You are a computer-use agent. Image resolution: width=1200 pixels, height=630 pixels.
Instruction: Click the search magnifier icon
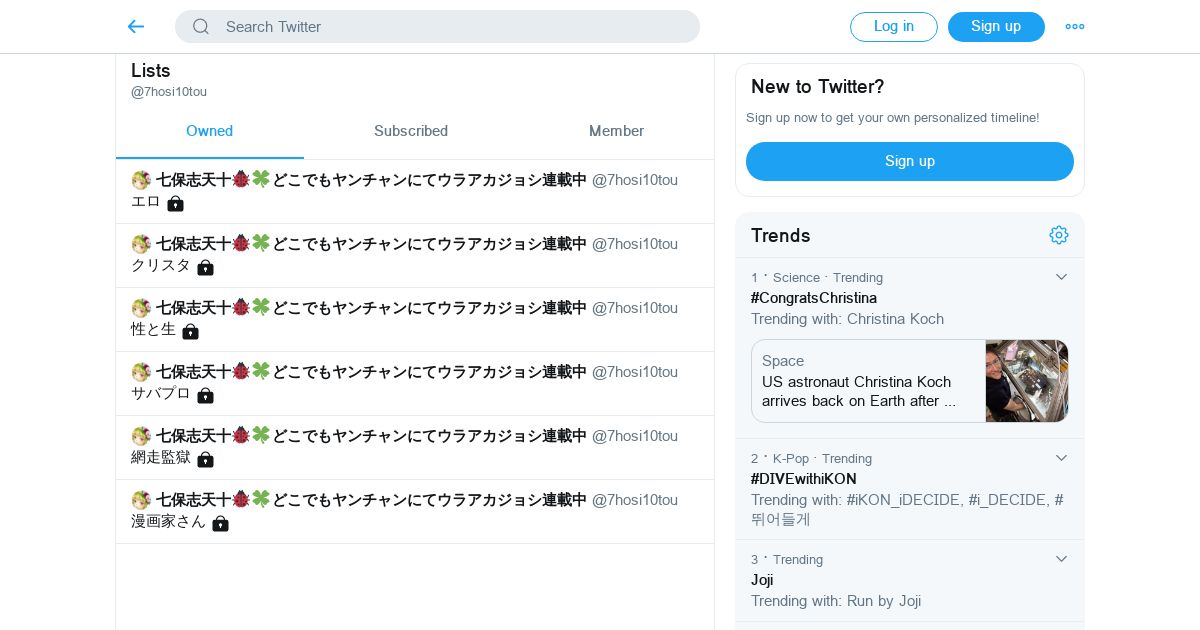click(201, 27)
